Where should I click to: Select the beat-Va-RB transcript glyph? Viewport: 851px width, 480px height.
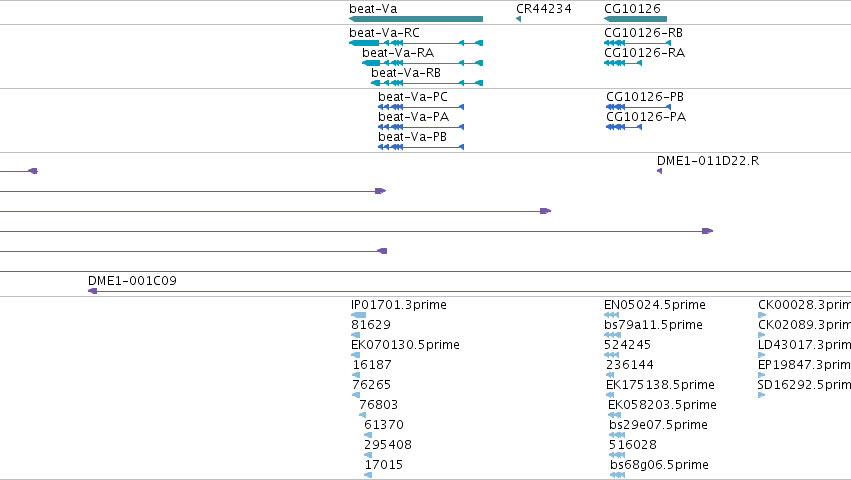pyautogui.click(x=427, y=83)
